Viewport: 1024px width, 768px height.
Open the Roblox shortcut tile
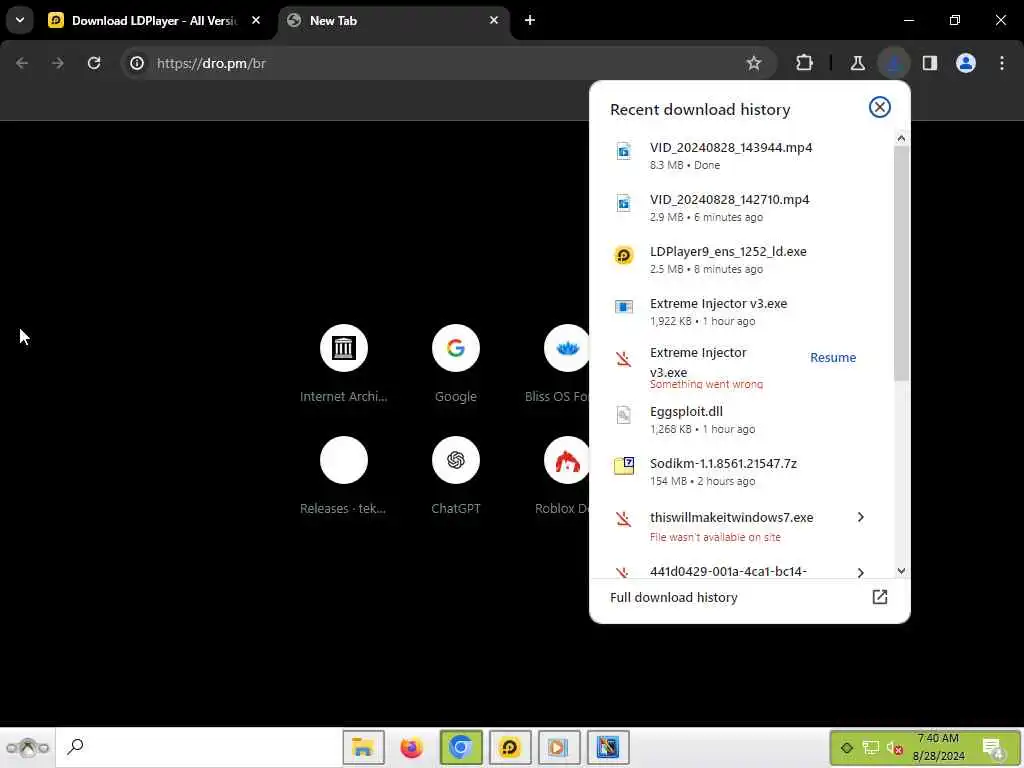coord(563,476)
